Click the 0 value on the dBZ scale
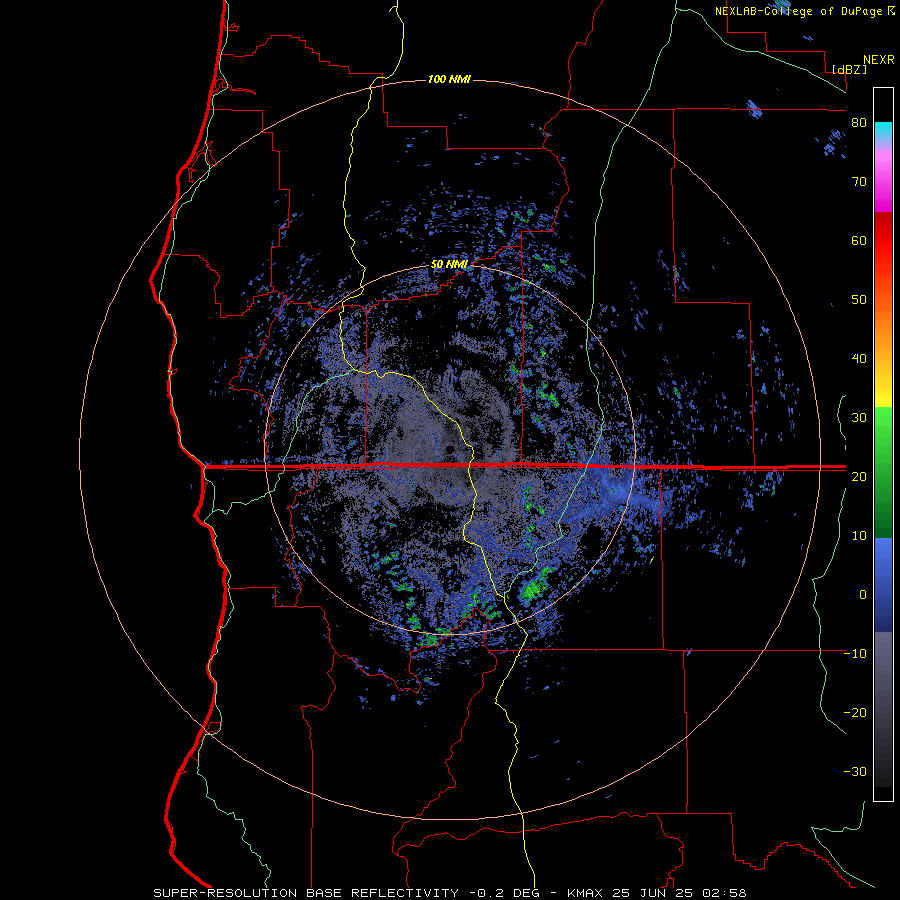Screen dimensions: 900x900 (x=863, y=595)
